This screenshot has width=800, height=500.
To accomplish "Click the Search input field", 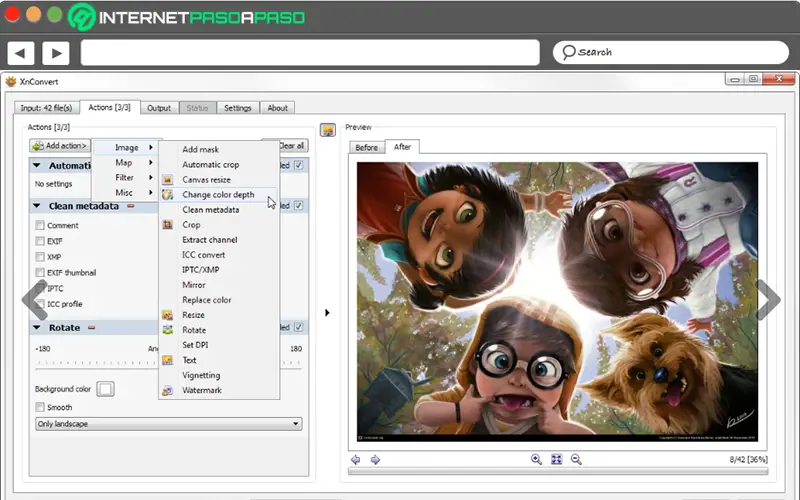I will click(x=670, y=52).
